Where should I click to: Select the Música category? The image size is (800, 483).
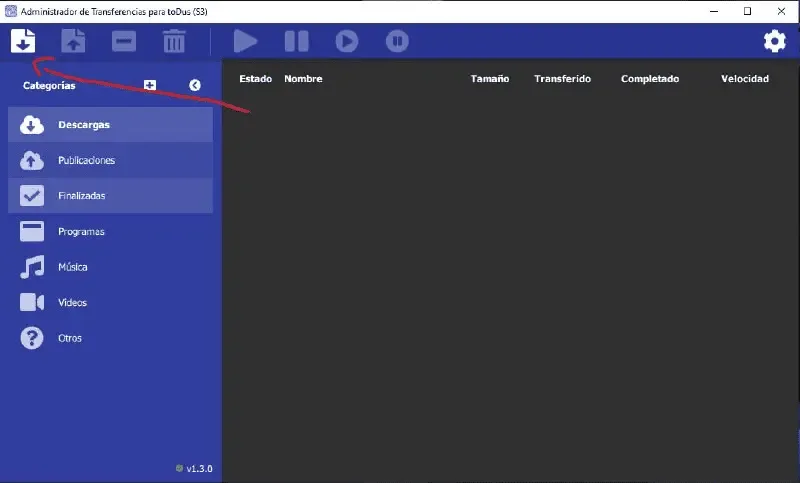coord(111,267)
